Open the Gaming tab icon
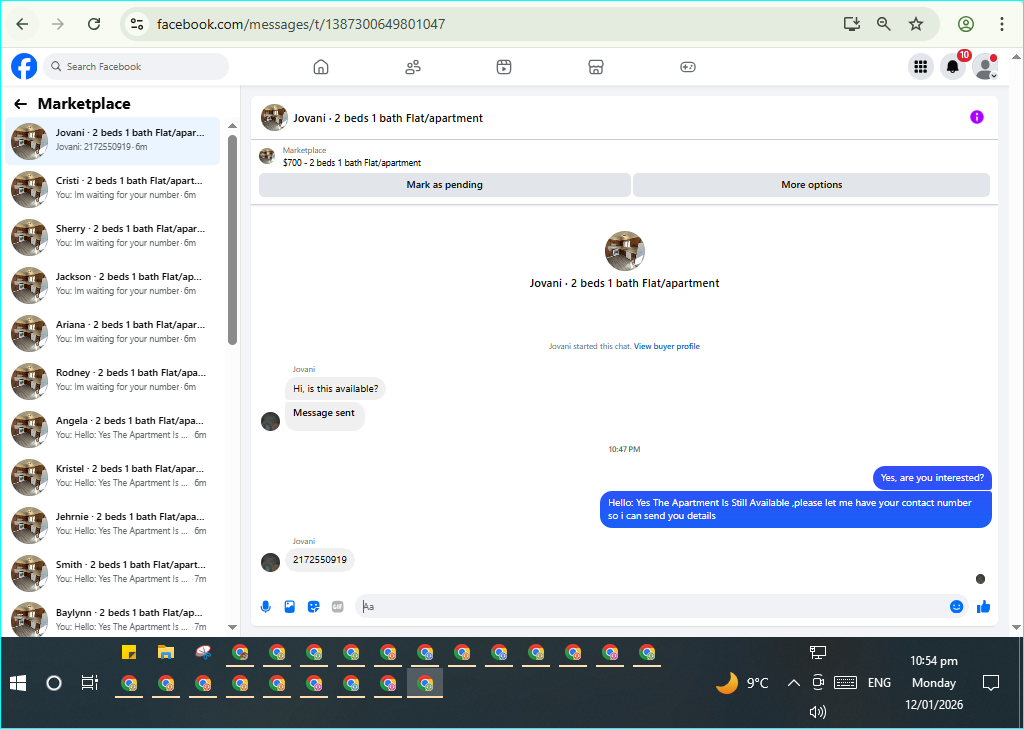Viewport: 1024px width, 729px height. click(x=688, y=67)
